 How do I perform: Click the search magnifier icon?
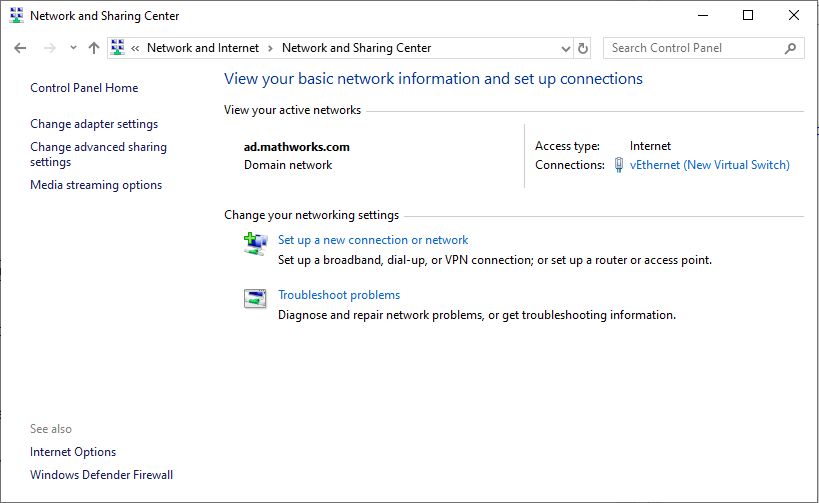pyautogui.click(x=791, y=48)
